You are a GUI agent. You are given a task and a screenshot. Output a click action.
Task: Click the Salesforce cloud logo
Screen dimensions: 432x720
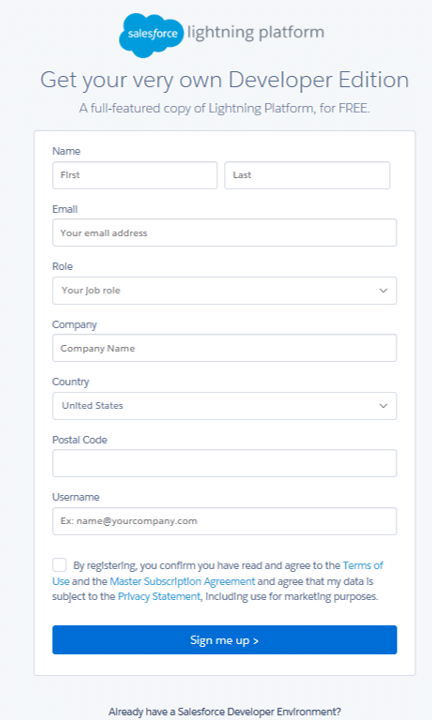pyautogui.click(x=151, y=35)
